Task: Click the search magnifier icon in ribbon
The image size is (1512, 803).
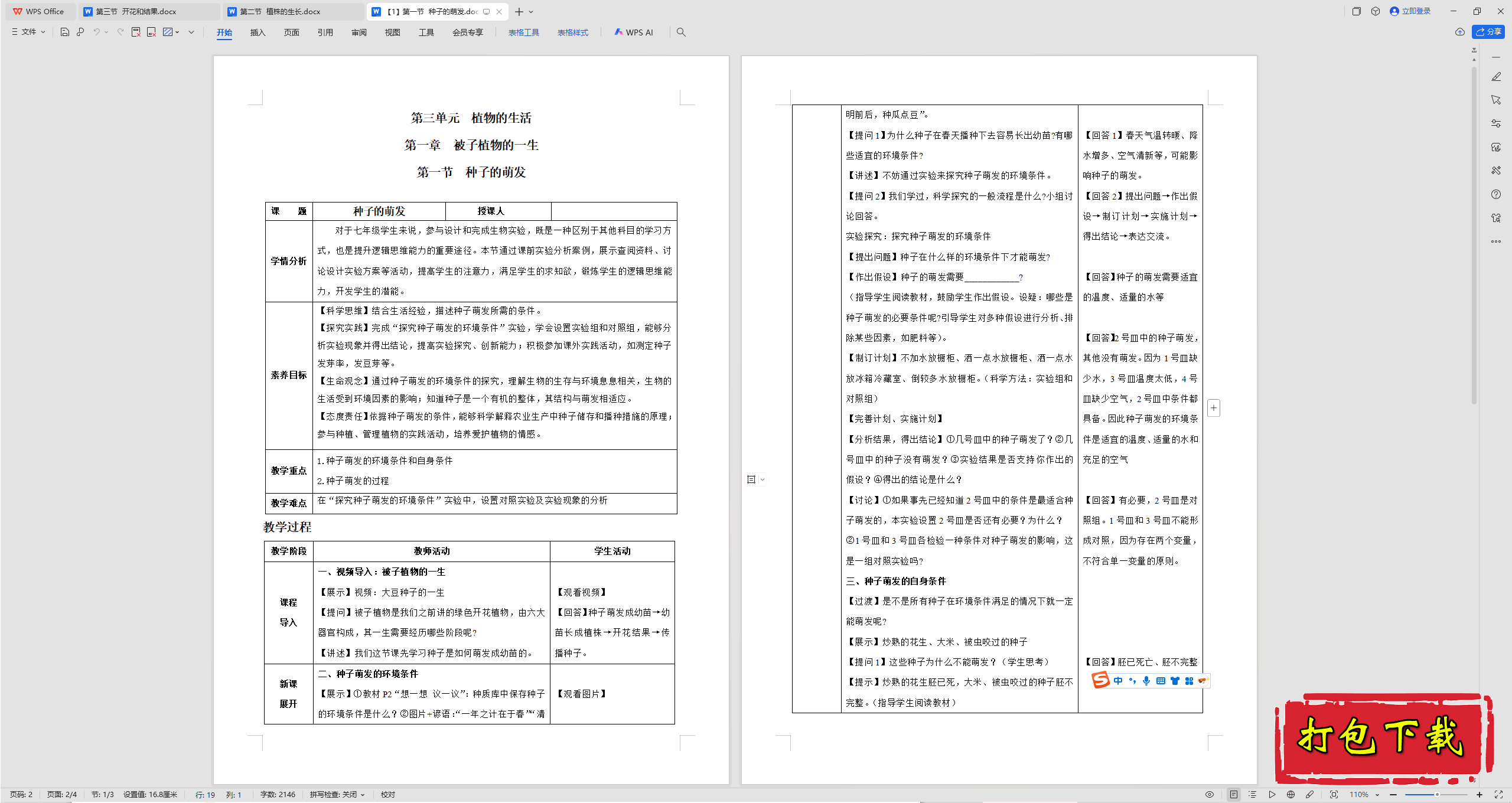Action: tap(681, 32)
